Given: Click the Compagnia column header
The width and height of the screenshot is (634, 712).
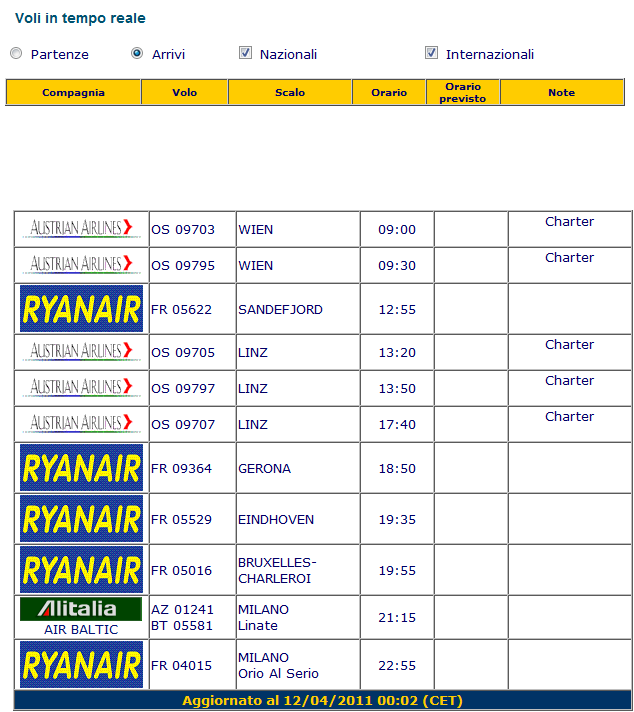Looking at the screenshot, I should (x=73, y=92).
